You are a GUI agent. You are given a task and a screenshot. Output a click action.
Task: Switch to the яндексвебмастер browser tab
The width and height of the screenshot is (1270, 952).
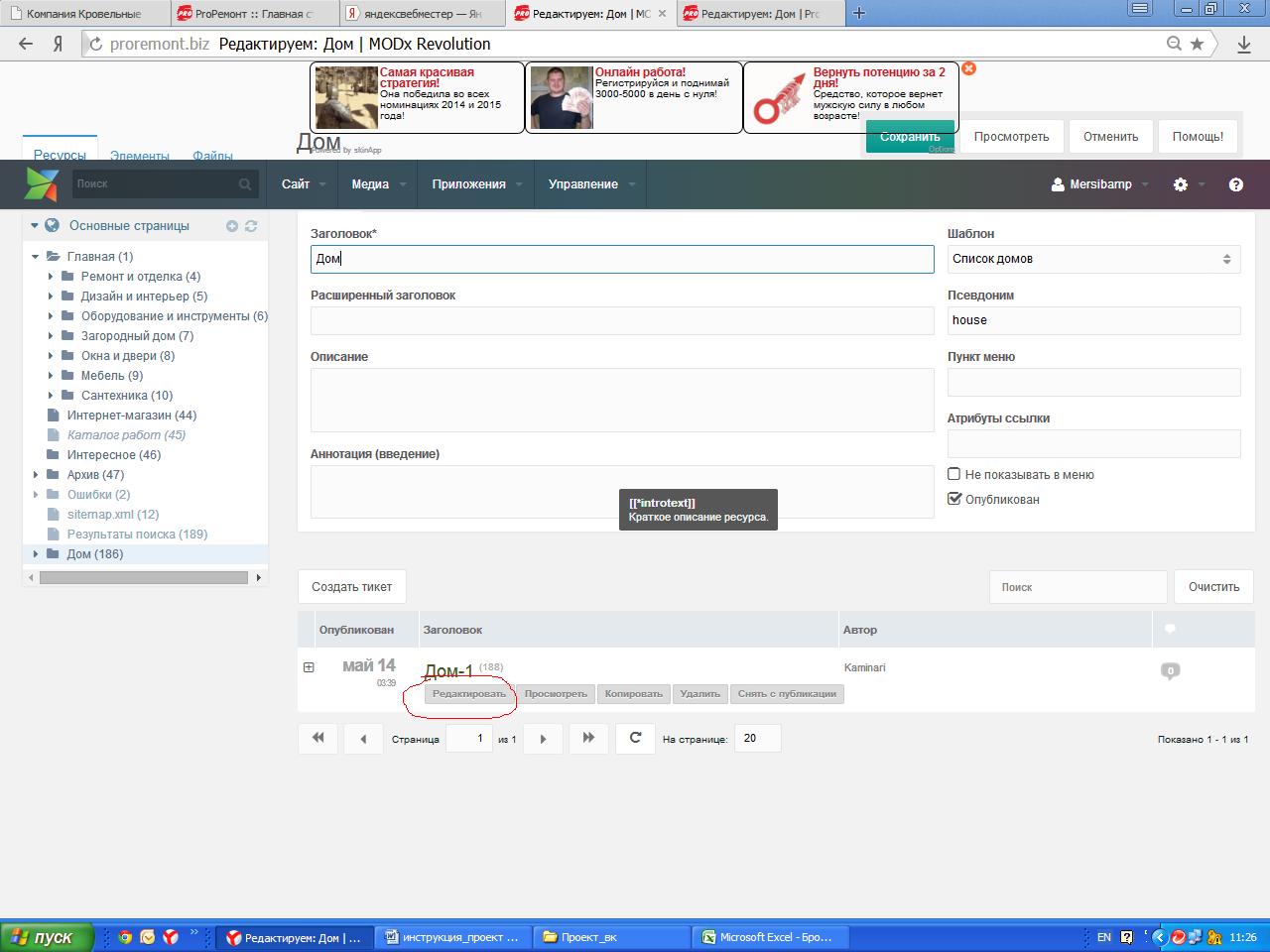[422, 14]
